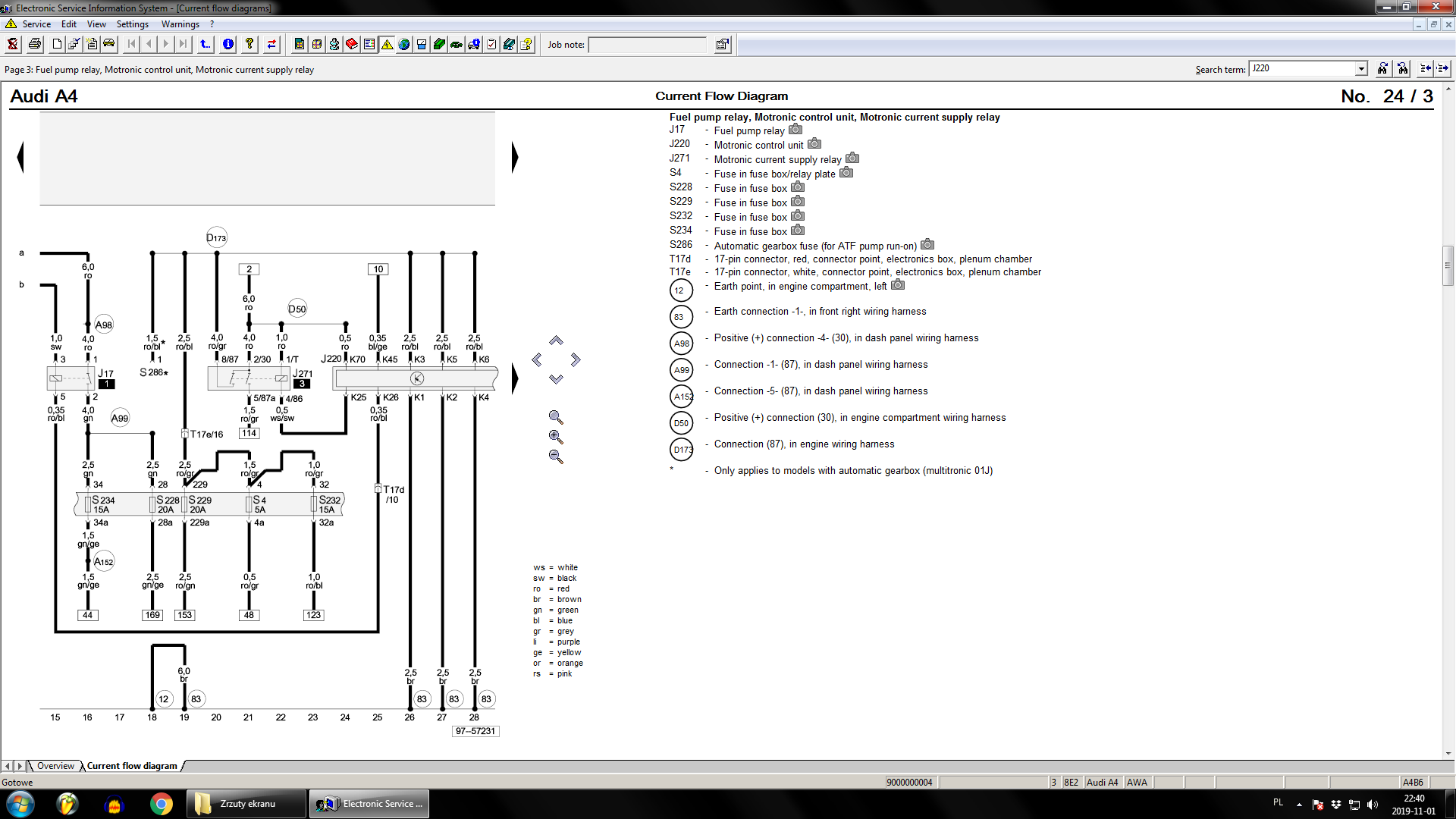Click the yellow warning triangle toolbar icon

[388, 44]
